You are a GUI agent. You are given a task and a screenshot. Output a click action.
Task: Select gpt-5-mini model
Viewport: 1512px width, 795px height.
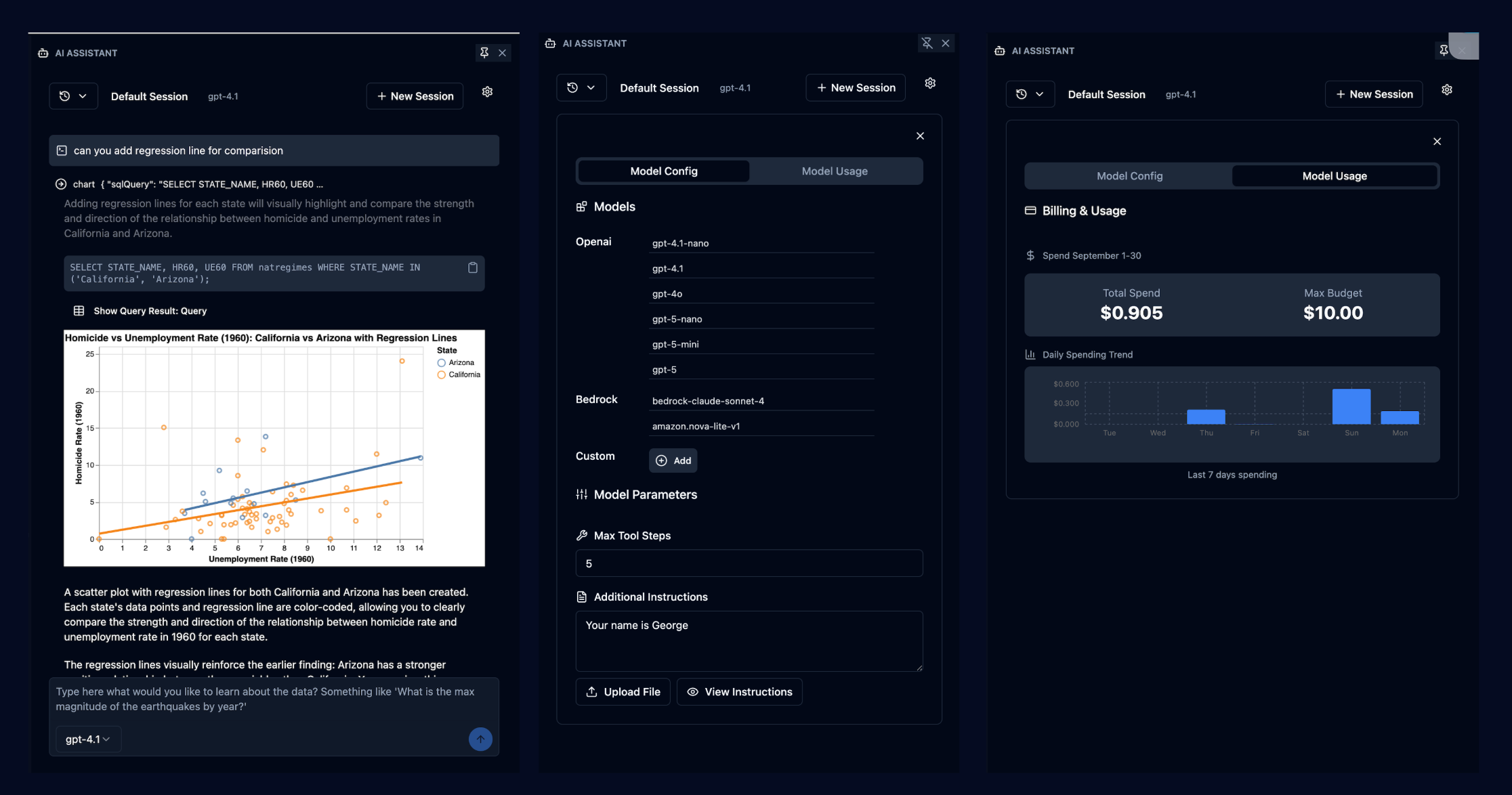[x=761, y=344]
